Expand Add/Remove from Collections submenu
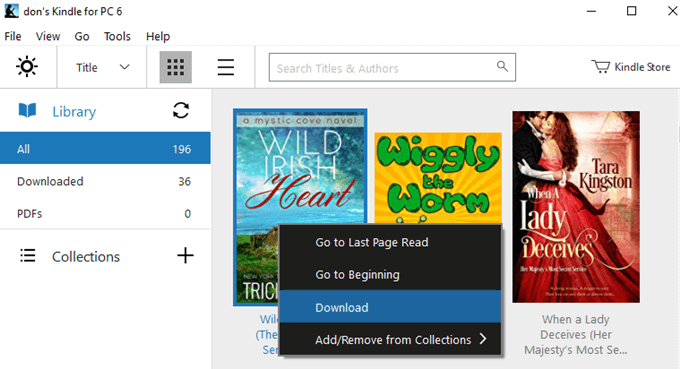Screen dimensions: 680x369 pyautogui.click(x=390, y=340)
